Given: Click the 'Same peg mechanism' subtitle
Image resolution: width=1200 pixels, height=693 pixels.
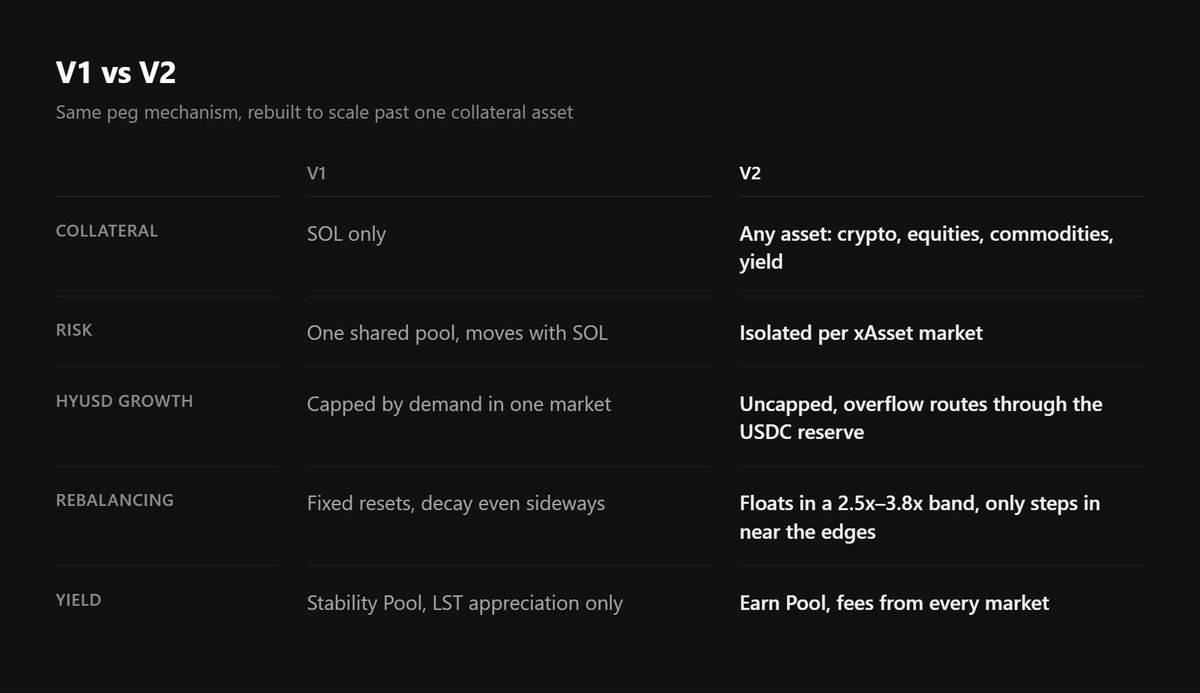Looking at the screenshot, I should 315,112.
